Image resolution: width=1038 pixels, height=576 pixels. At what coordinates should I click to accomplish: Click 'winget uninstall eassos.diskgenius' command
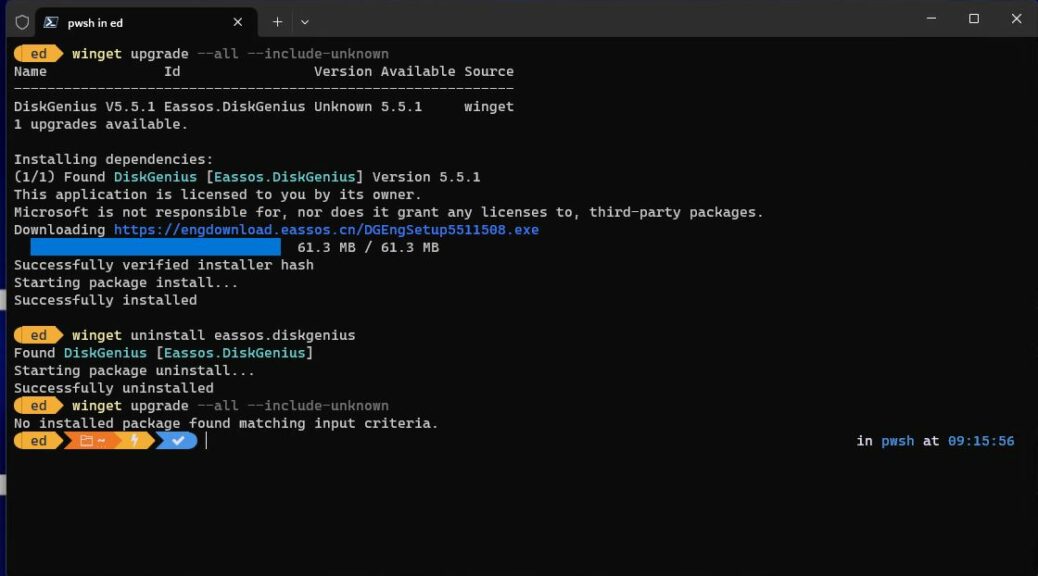(x=213, y=335)
